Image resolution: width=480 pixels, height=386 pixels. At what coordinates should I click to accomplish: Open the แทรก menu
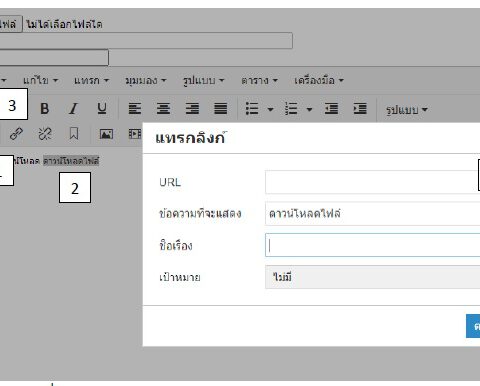[x=91, y=80]
